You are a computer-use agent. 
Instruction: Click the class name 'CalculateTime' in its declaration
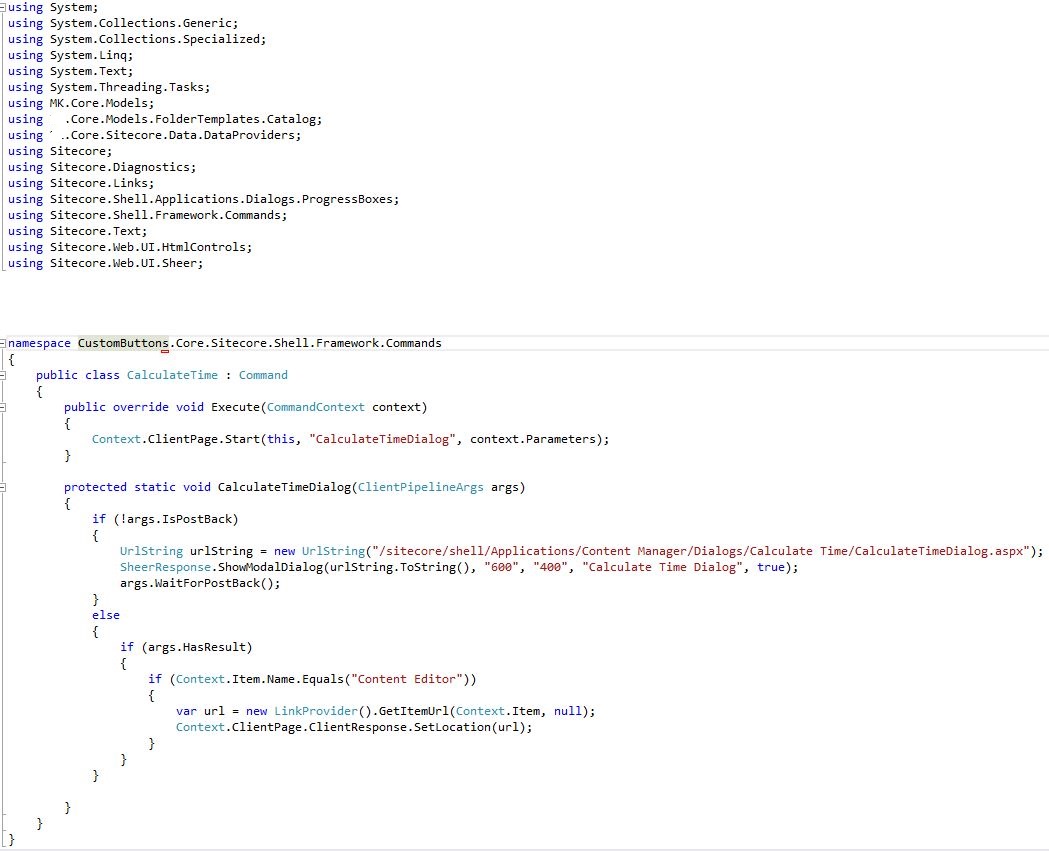pyautogui.click(x=173, y=375)
